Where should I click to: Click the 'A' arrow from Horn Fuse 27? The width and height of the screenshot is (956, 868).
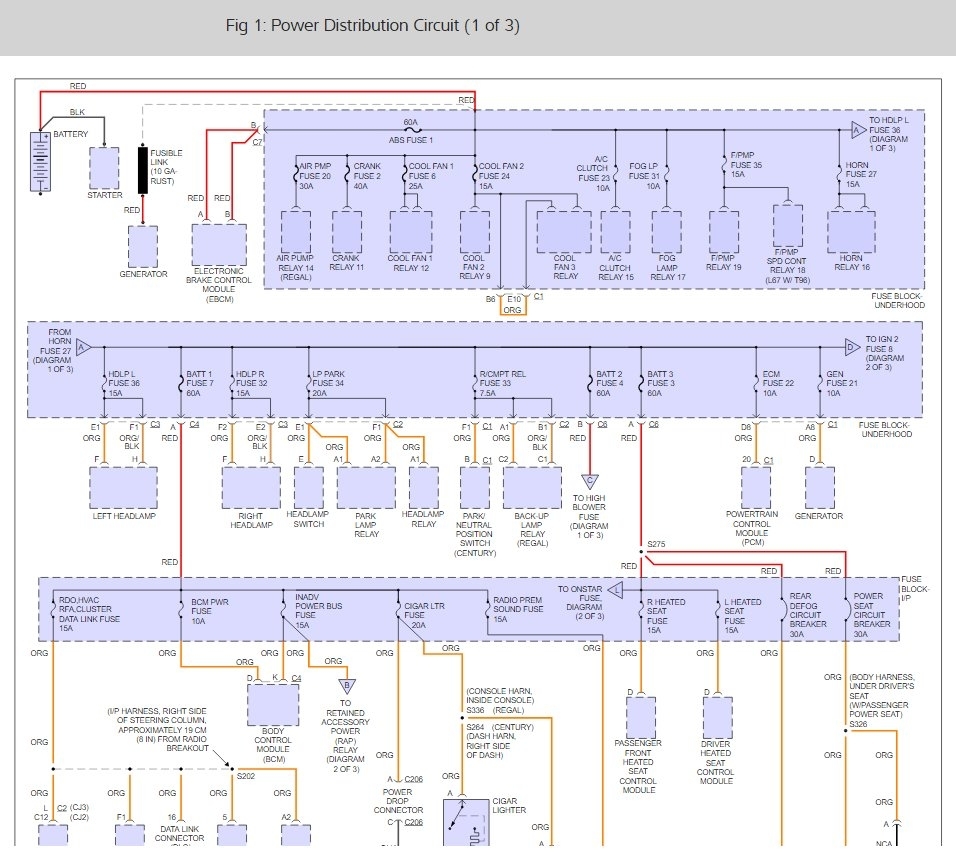point(84,347)
